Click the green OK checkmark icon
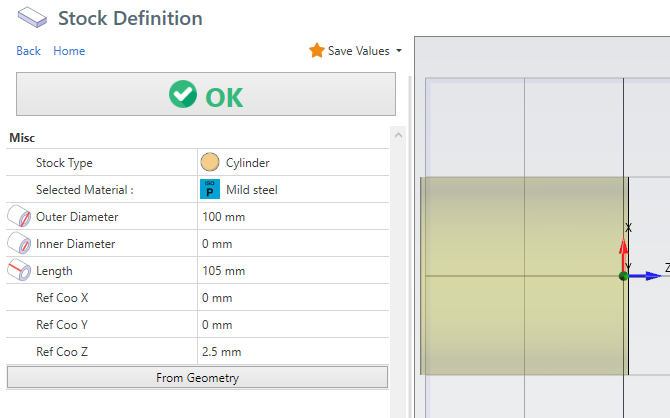Image resolution: width=670 pixels, height=418 pixels. [183, 96]
